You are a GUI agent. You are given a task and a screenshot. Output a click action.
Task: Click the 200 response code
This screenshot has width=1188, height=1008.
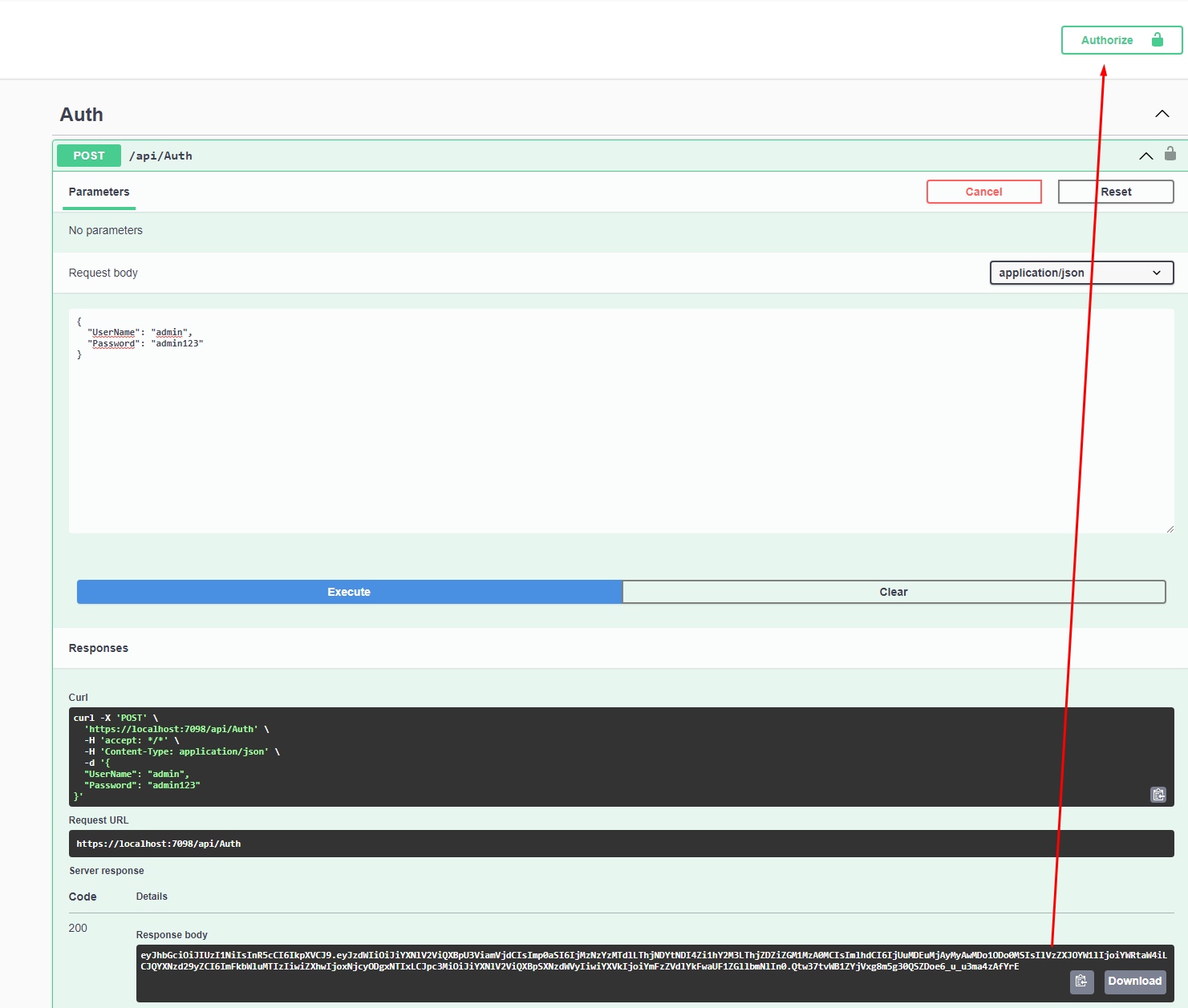pos(78,928)
